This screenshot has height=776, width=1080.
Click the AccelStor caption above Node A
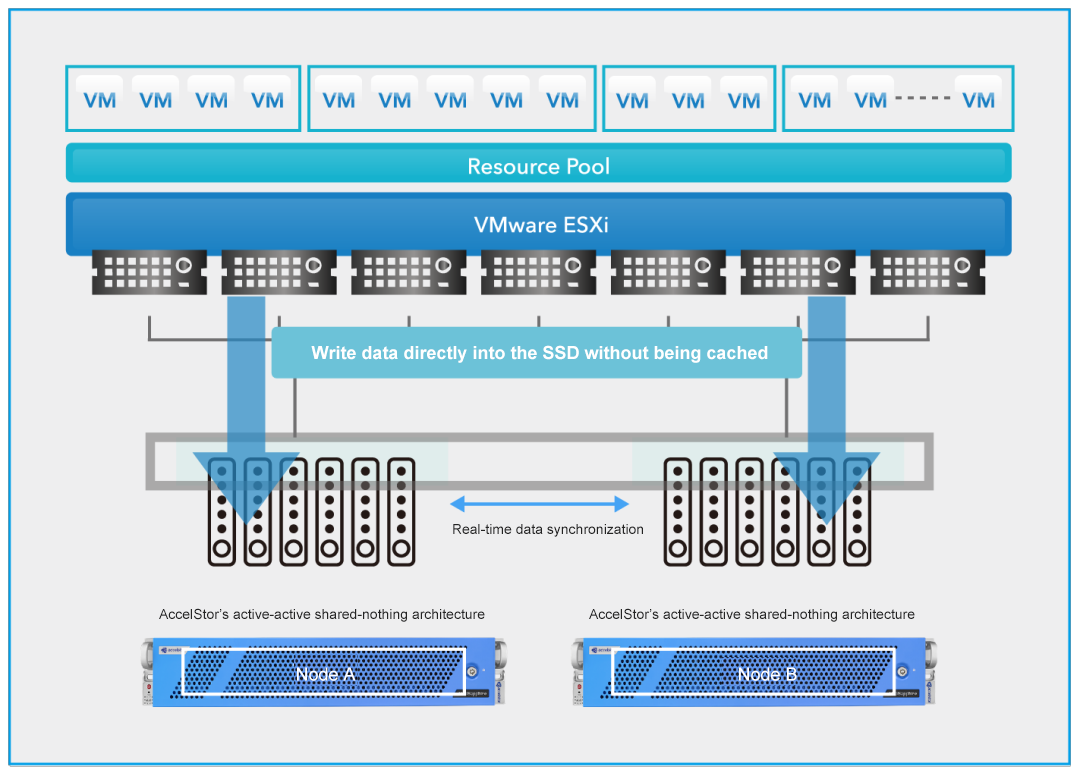(322, 614)
